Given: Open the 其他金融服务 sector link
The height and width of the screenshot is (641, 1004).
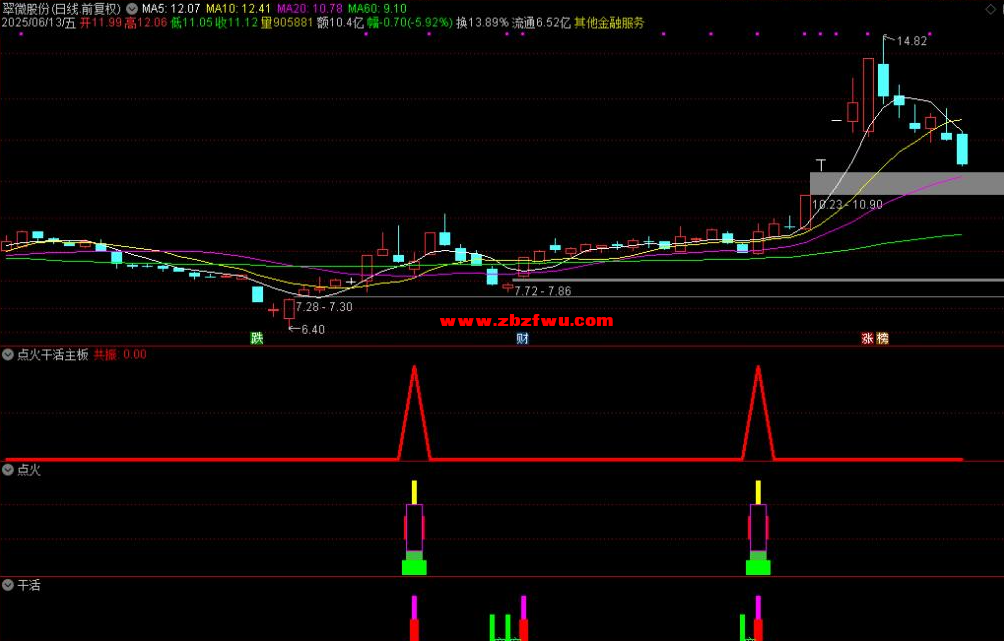Looking at the screenshot, I should coord(610,23).
